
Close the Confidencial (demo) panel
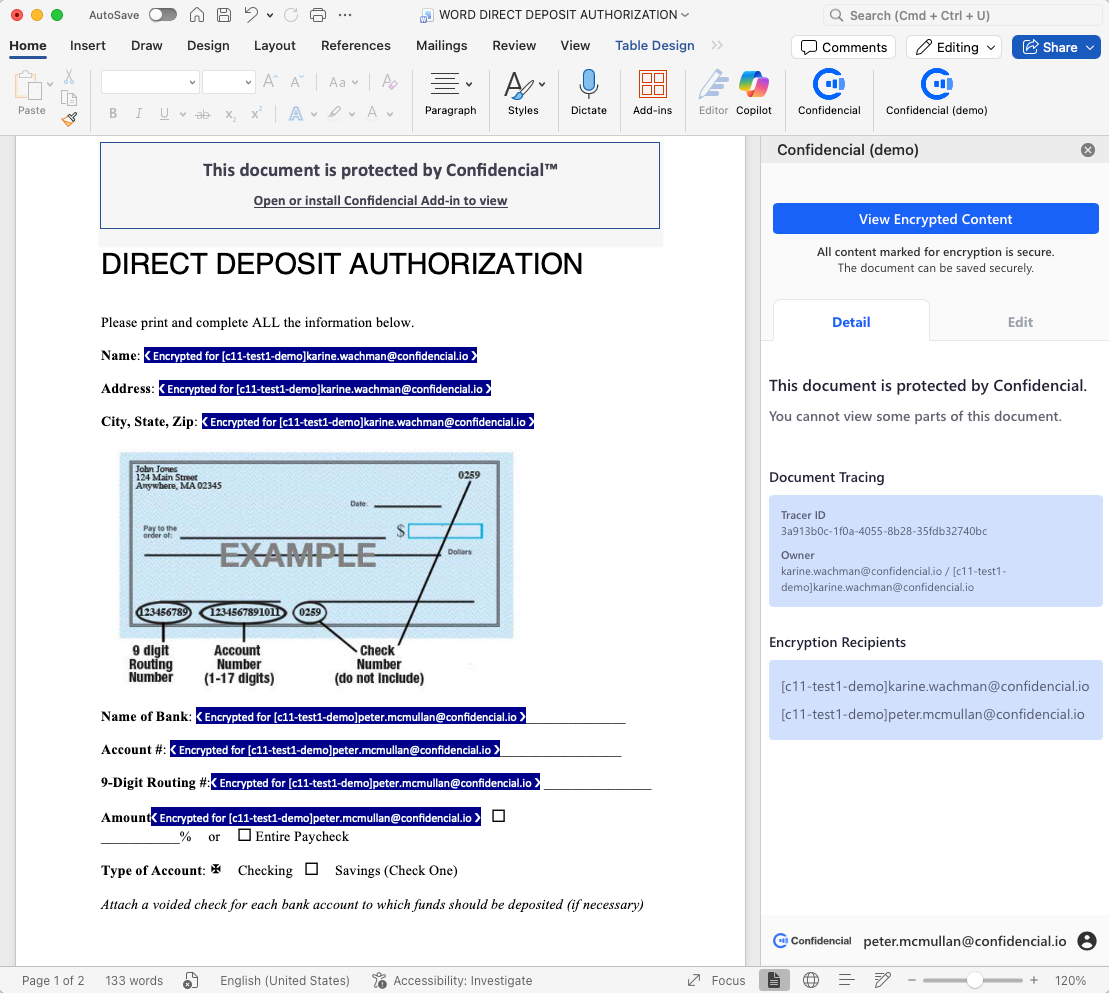tap(1088, 150)
